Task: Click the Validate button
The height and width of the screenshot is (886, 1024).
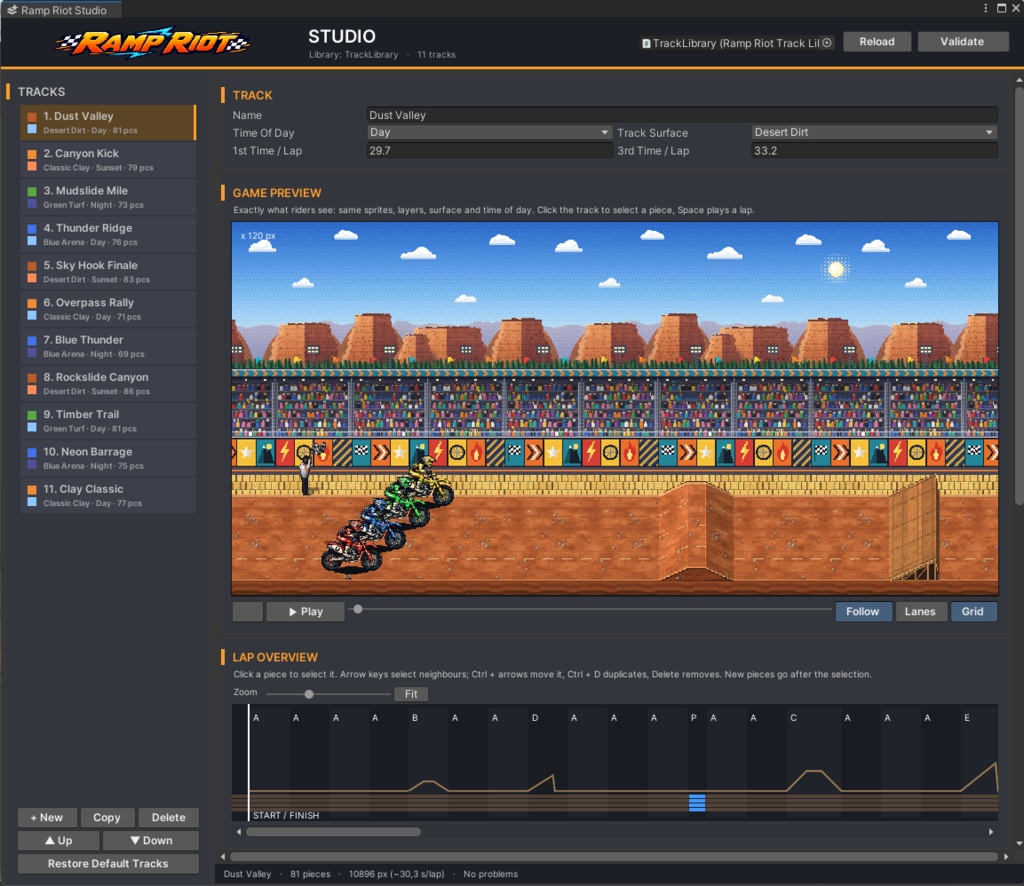Action: (x=962, y=42)
